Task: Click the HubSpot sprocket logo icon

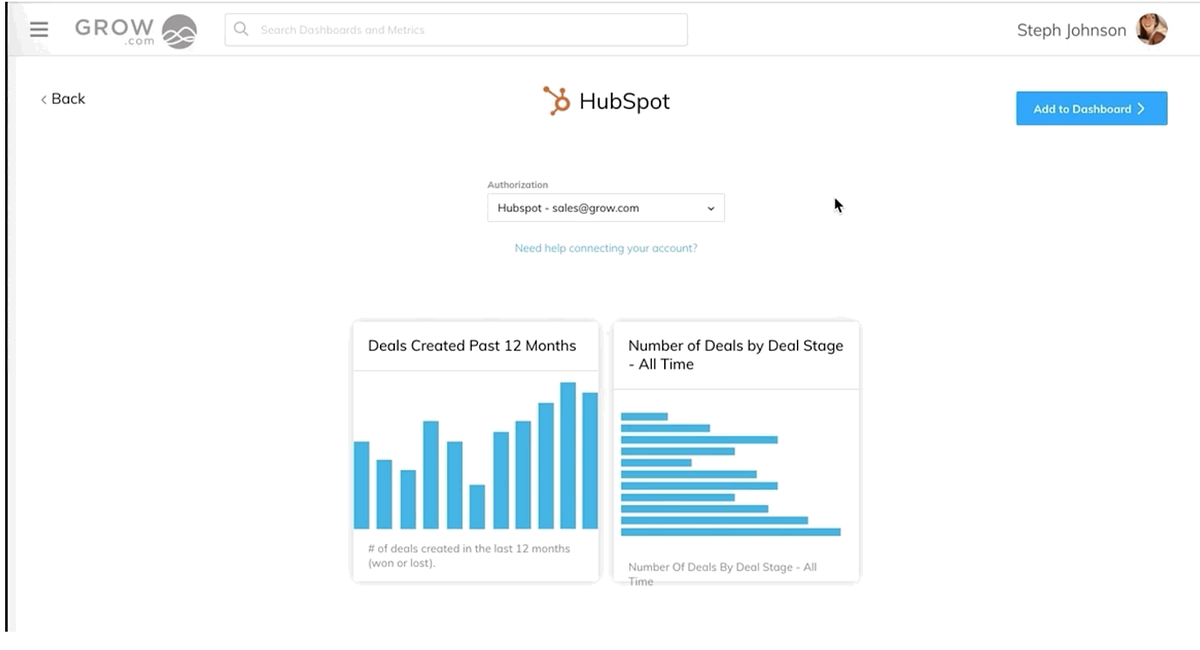Action: (556, 100)
